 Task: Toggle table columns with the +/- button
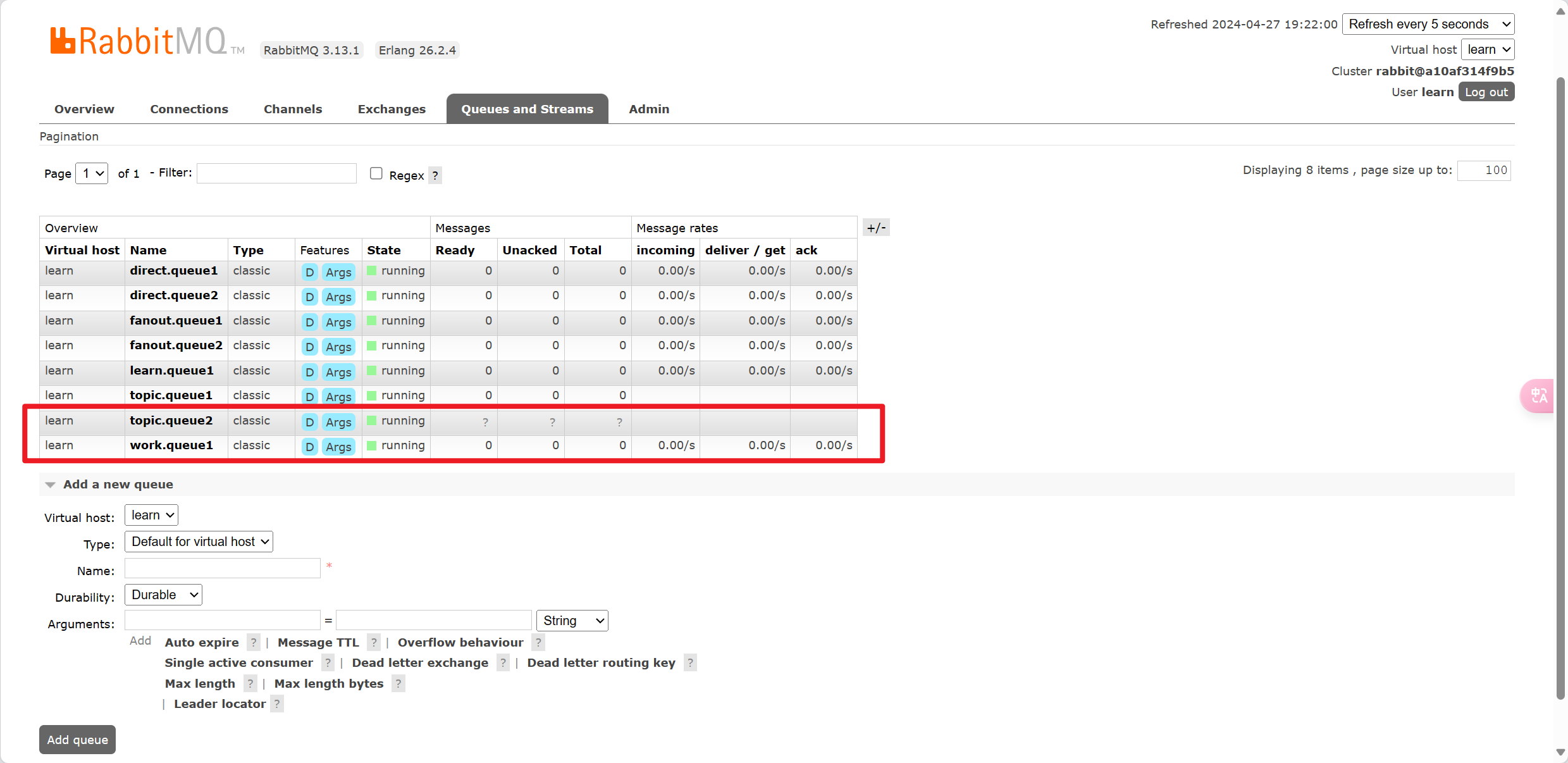pos(876,228)
